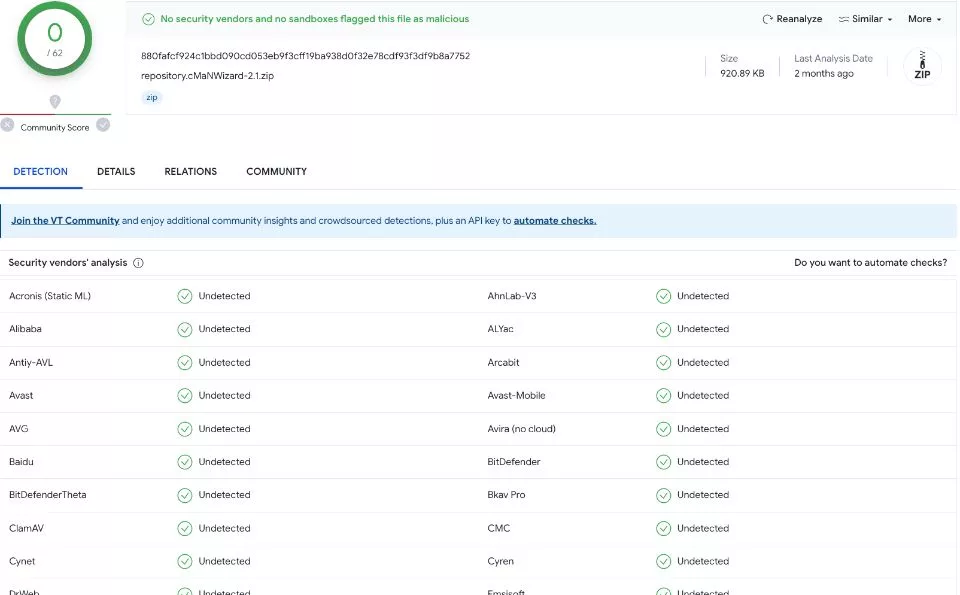Viewport: 960px width, 595px height.
Task: Click the Arcabit vendor name
Action: coord(503,362)
